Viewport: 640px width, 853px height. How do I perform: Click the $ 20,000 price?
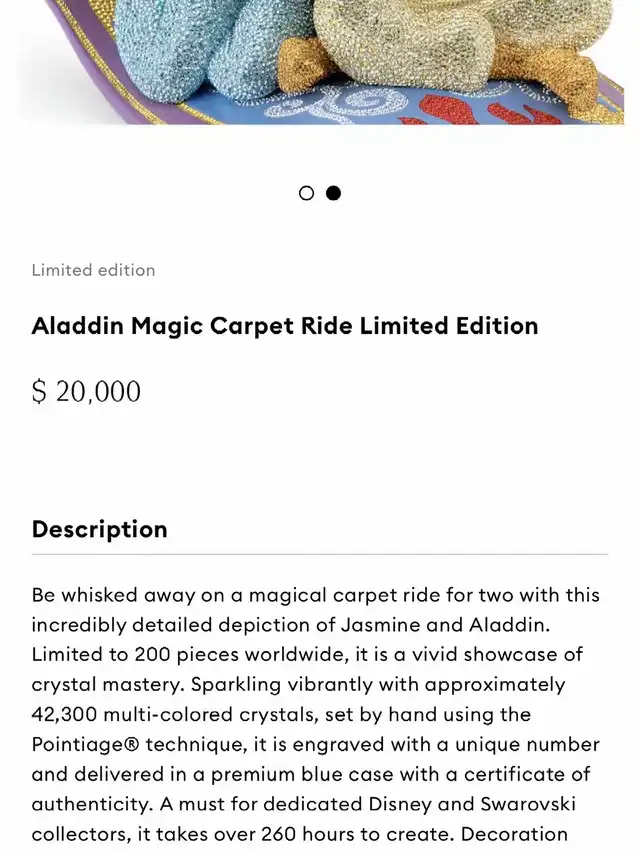tap(86, 392)
